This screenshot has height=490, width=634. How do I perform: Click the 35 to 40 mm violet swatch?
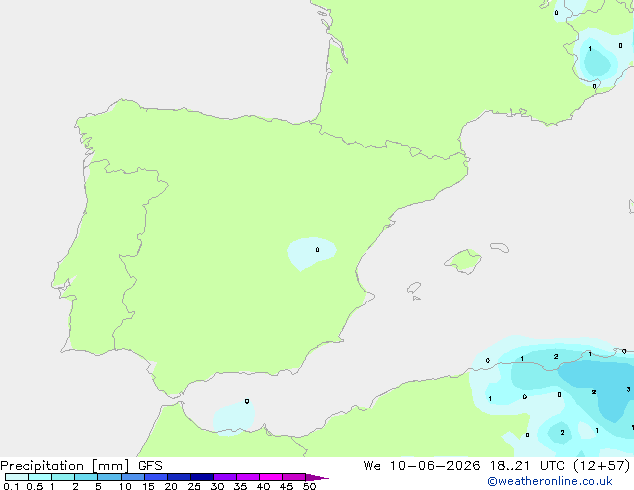pyautogui.click(x=248, y=477)
